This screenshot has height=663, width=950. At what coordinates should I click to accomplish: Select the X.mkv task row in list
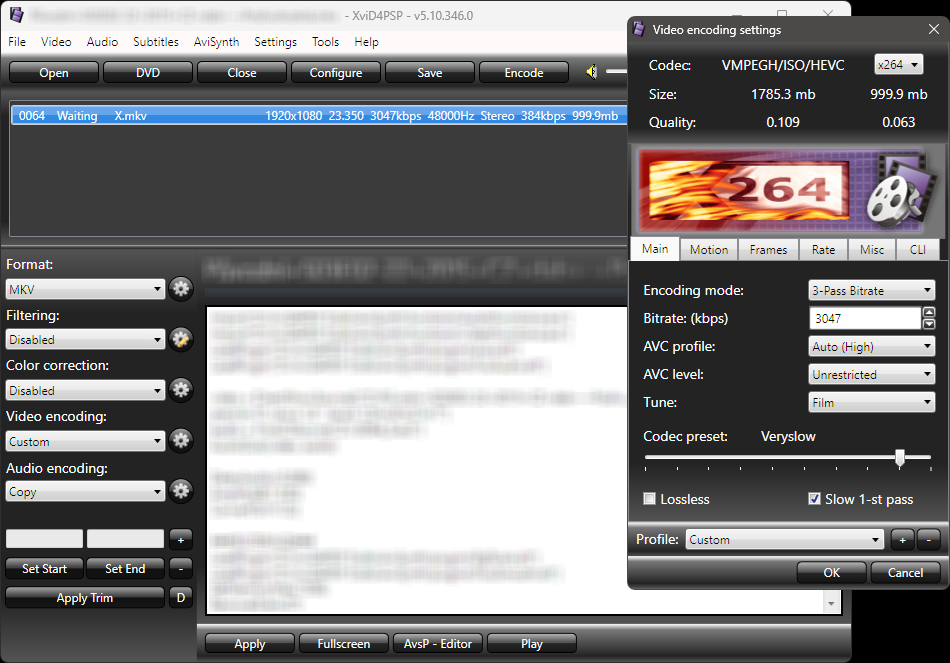(x=319, y=116)
